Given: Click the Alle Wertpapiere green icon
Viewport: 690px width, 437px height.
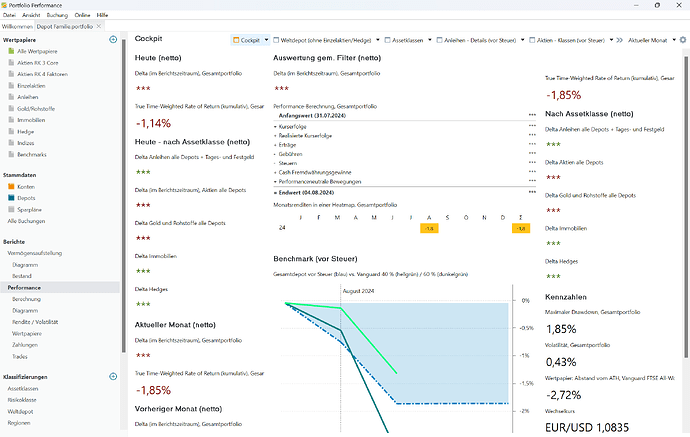Looking at the screenshot, I should tap(11, 51).
